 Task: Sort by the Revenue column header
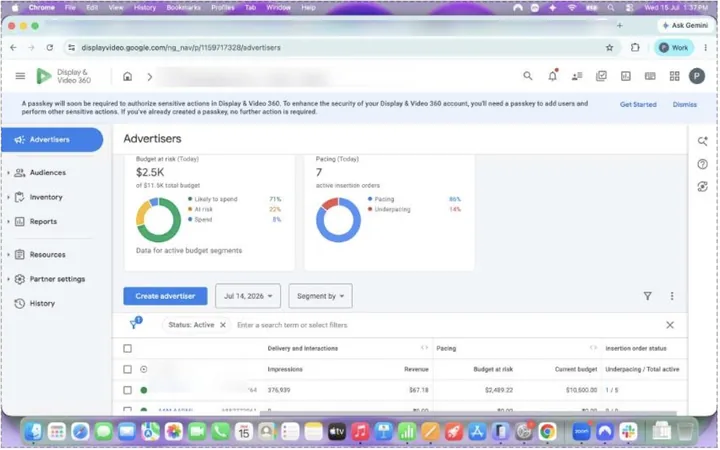(x=416, y=369)
